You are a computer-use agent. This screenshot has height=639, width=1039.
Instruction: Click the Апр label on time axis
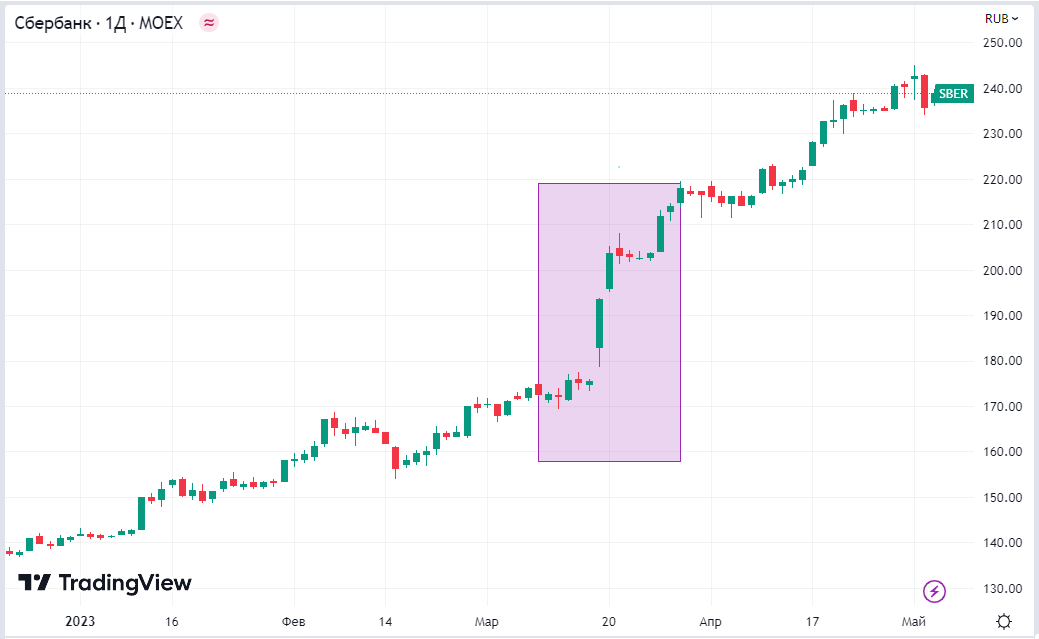coord(709,621)
